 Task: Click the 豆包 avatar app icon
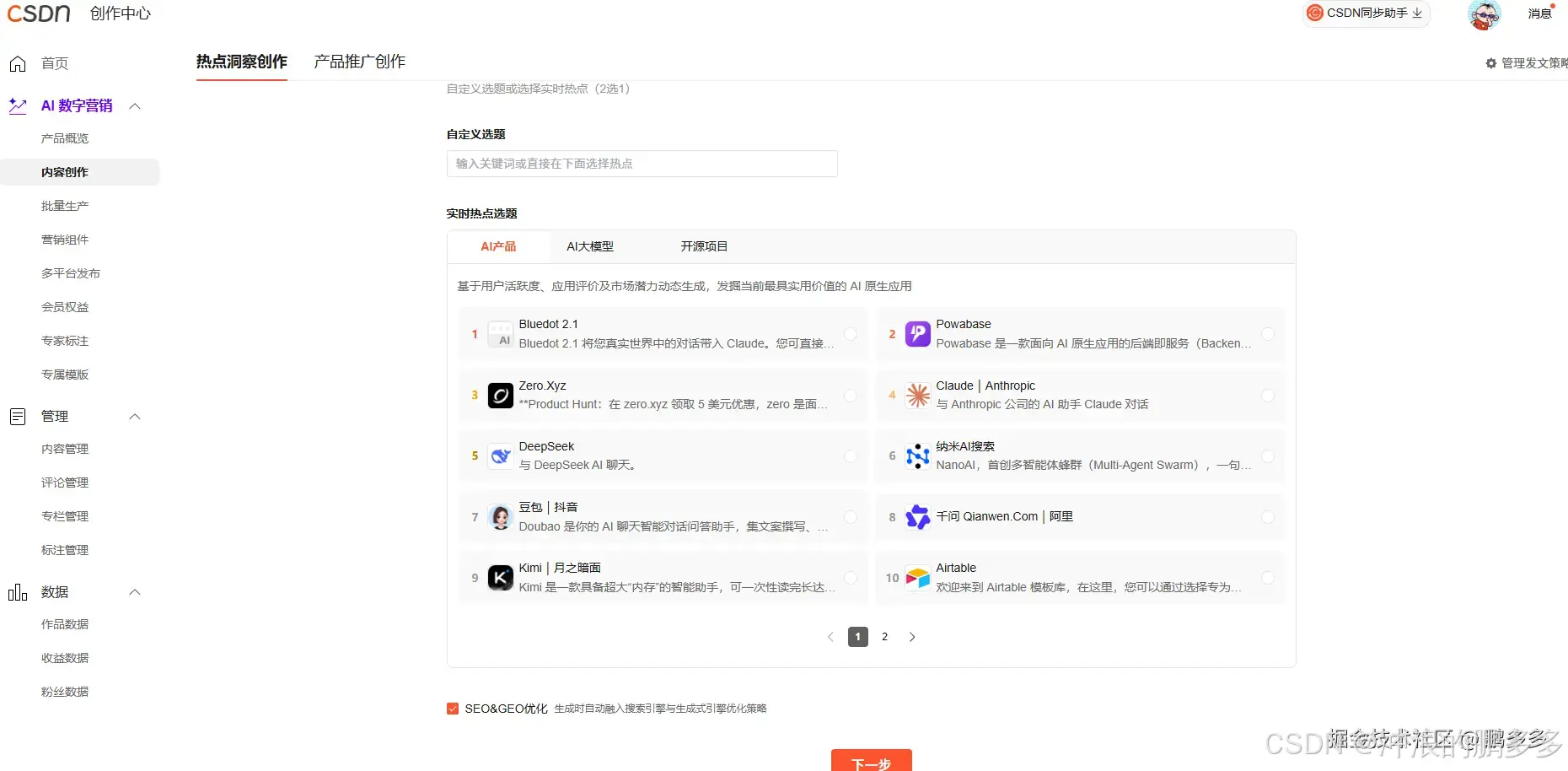click(x=500, y=517)
